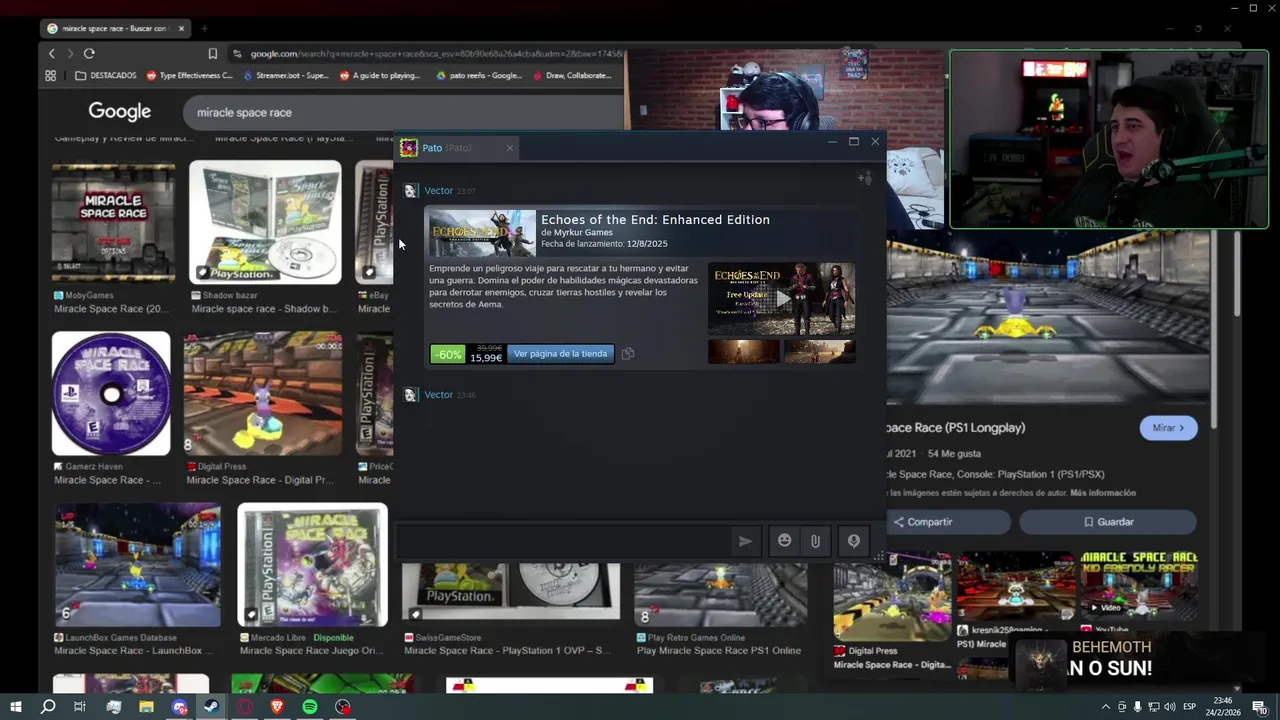Close the miracle space race tab
Viewport: 1280px width, 720px height.
181,28
